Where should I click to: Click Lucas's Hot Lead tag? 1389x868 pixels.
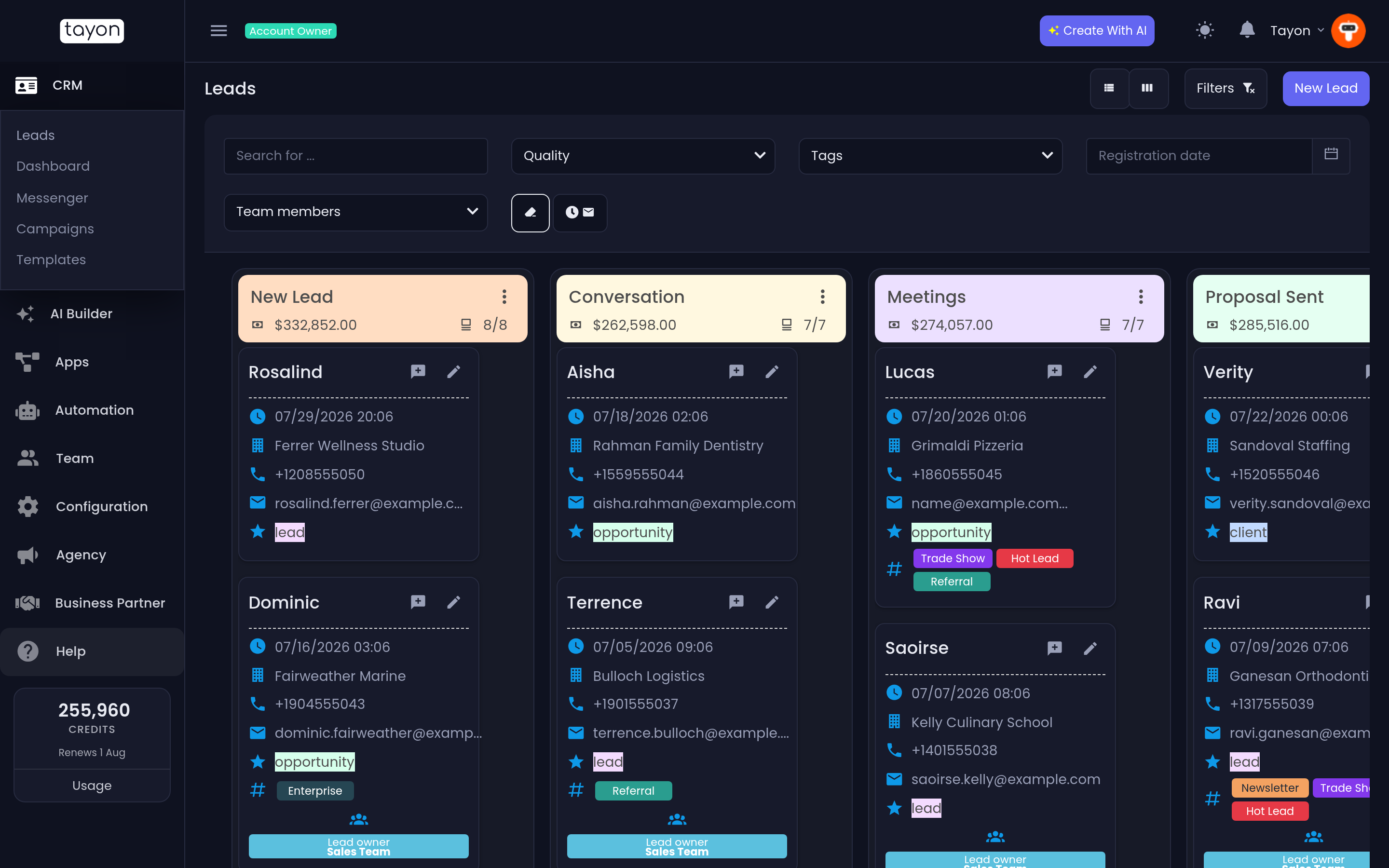[x=1035, y=558]
